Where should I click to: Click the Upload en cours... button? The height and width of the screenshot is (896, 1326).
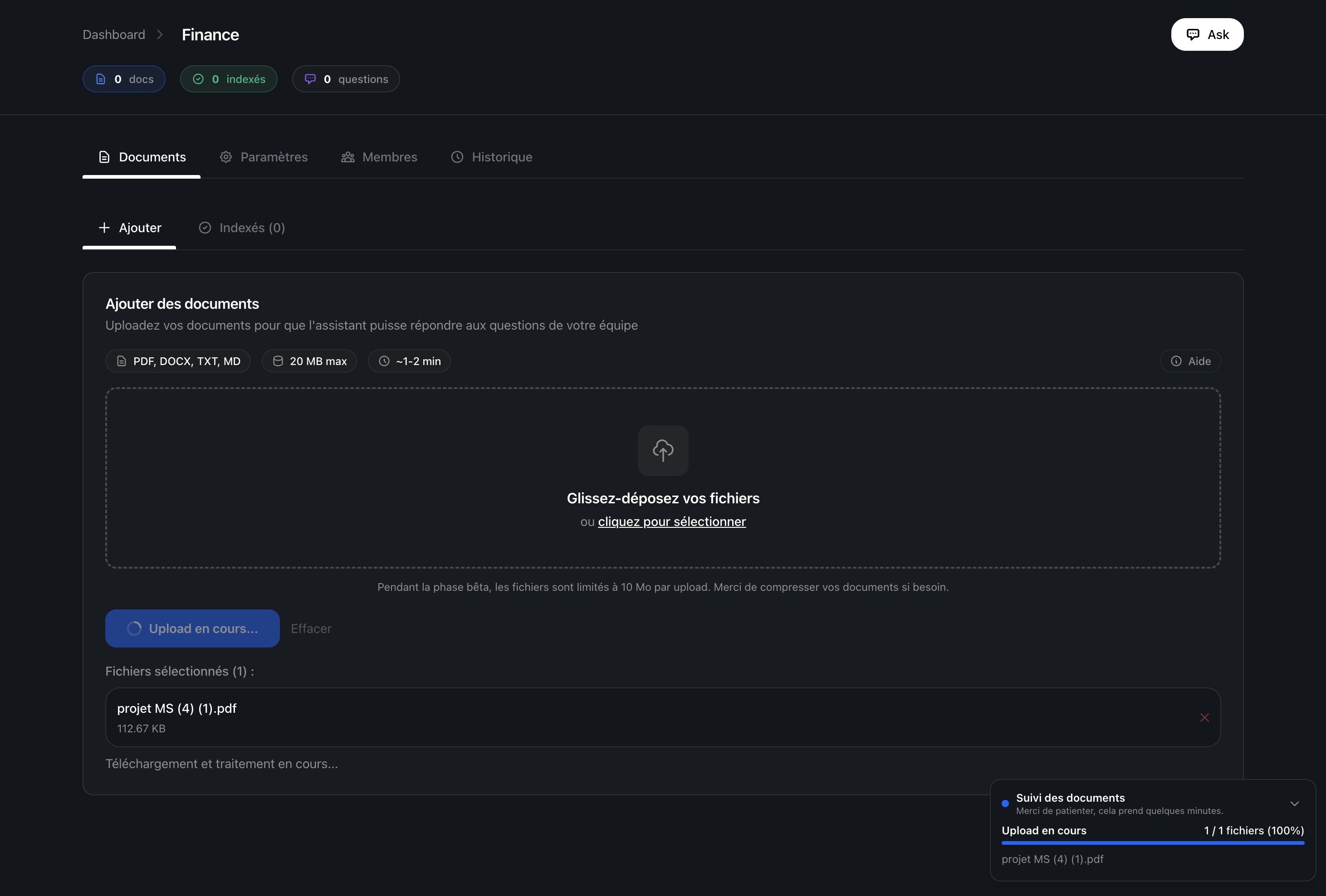coord(192,628)
